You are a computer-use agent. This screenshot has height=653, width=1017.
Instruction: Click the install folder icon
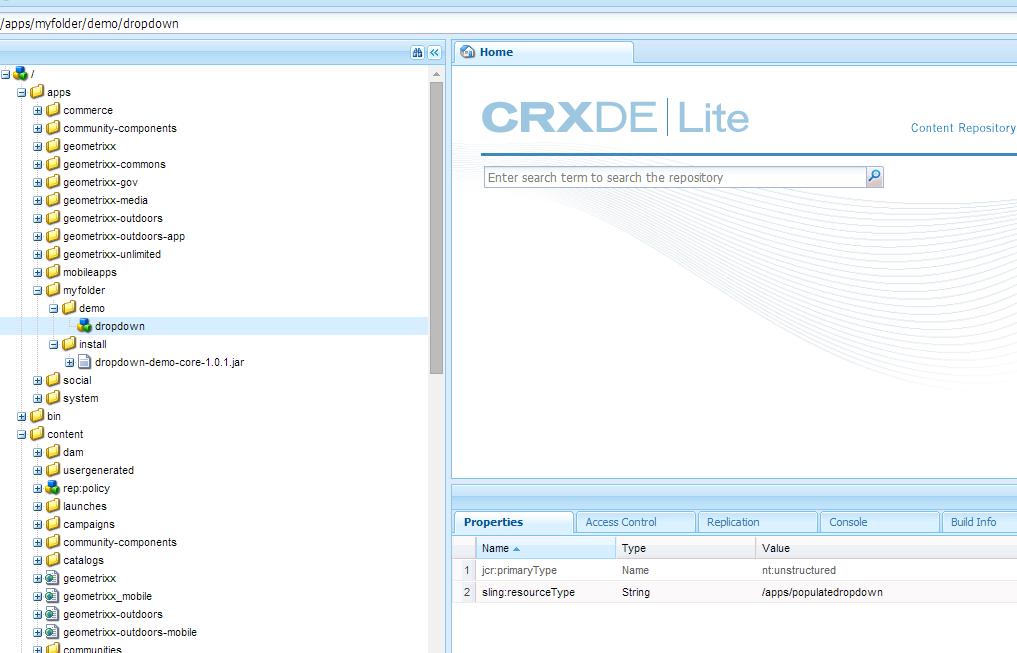[x=69, y=344]
